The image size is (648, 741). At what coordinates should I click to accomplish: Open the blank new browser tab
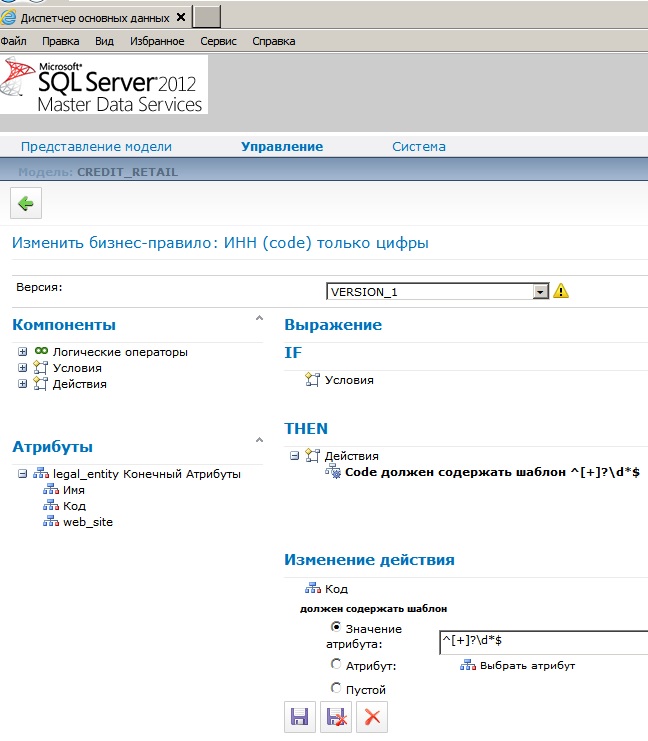(207, 17)
